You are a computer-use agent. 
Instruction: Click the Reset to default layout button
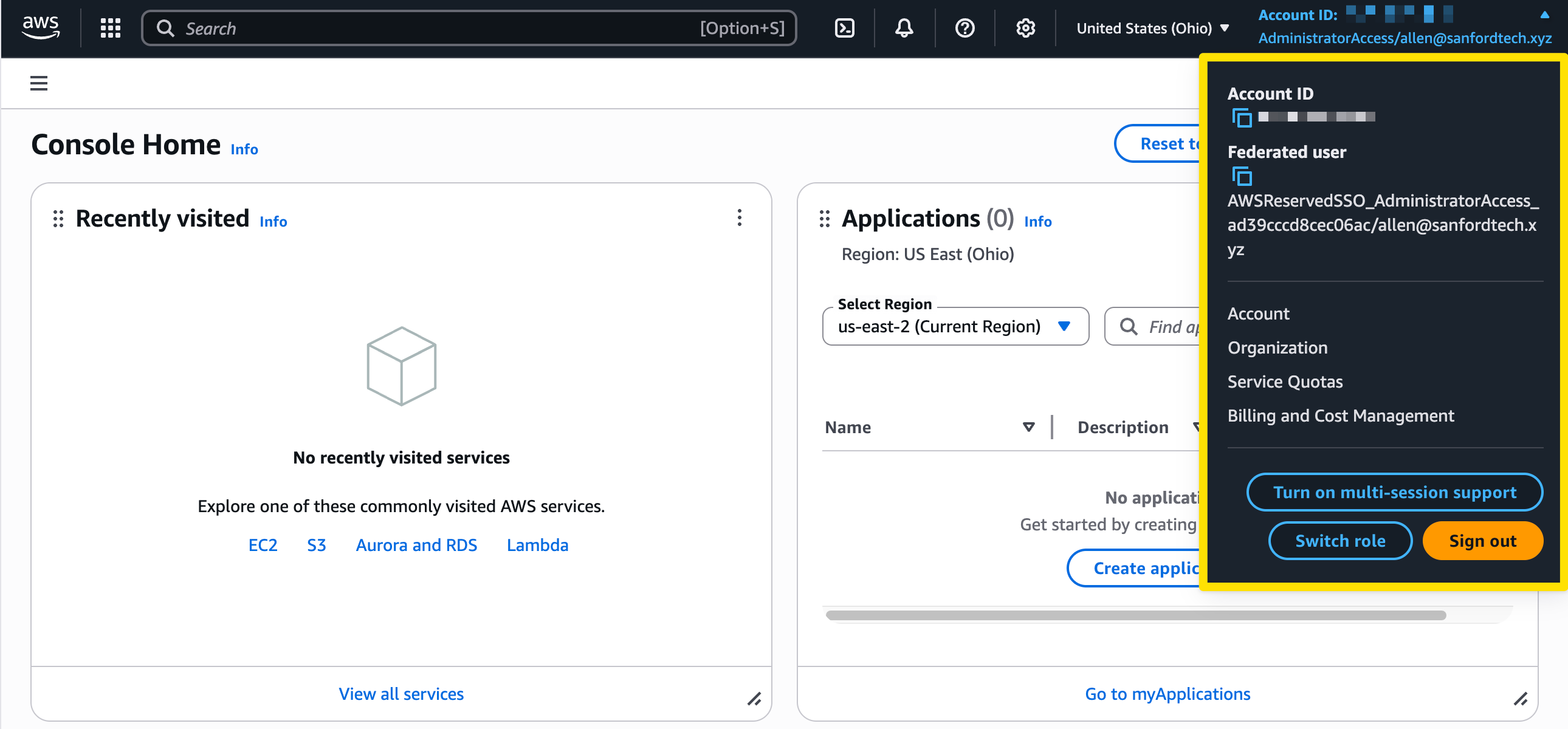pyautogui.click(x=1158, y=143)
